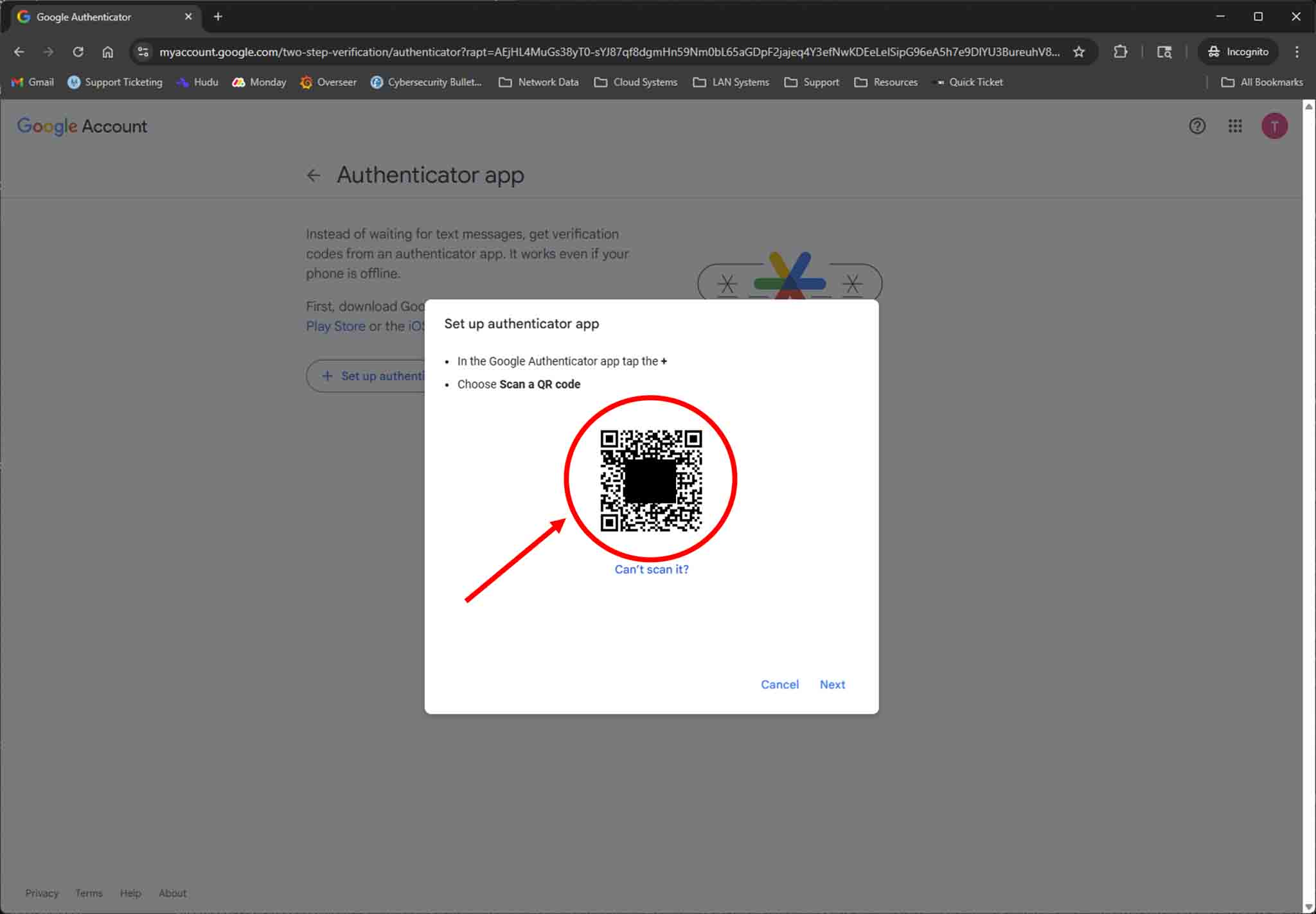Viewport: 1316px width, 914px height.
Task: Open the account avatar T
Action: click(x=1274, y=126)
